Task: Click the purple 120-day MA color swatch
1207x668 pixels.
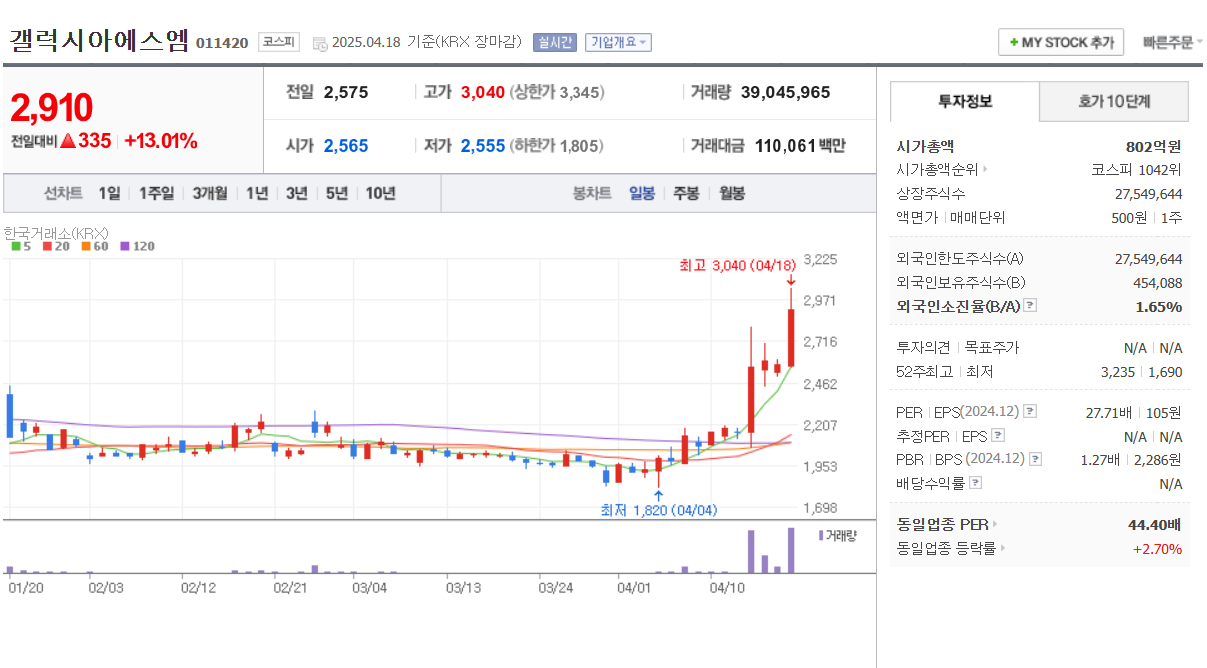Action: 125,245
